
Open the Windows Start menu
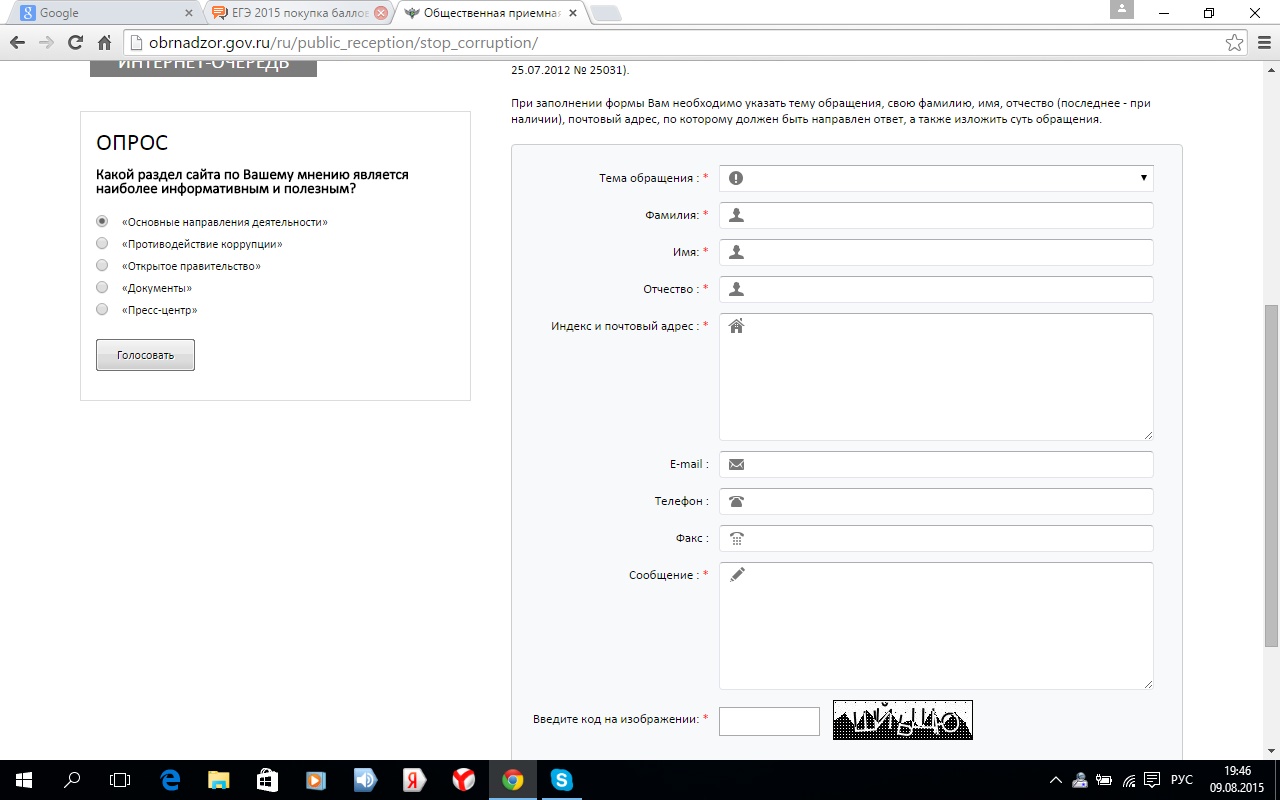click(x=23, y=780)
